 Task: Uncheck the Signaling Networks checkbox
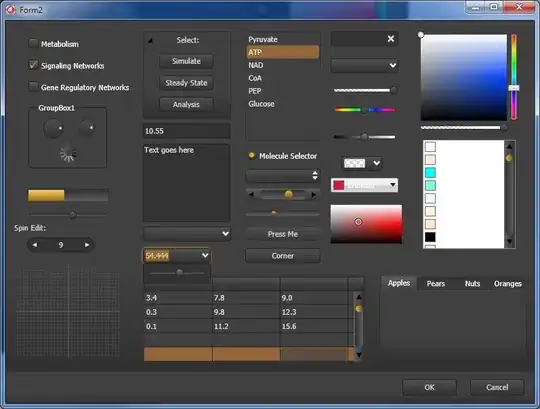pyautogui.click(x=33, y=65)
